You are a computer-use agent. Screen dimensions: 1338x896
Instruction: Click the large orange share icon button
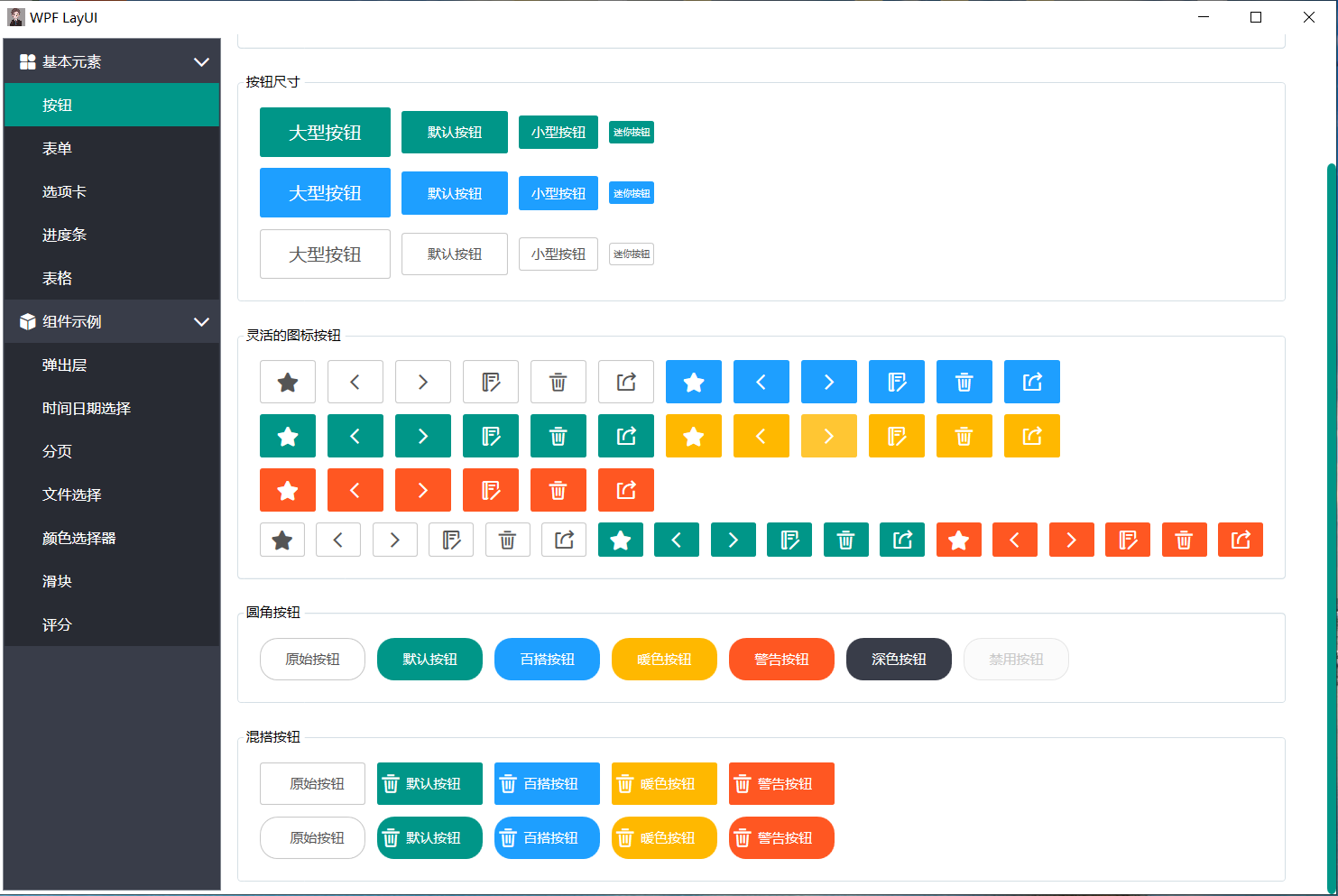(625, 490)
